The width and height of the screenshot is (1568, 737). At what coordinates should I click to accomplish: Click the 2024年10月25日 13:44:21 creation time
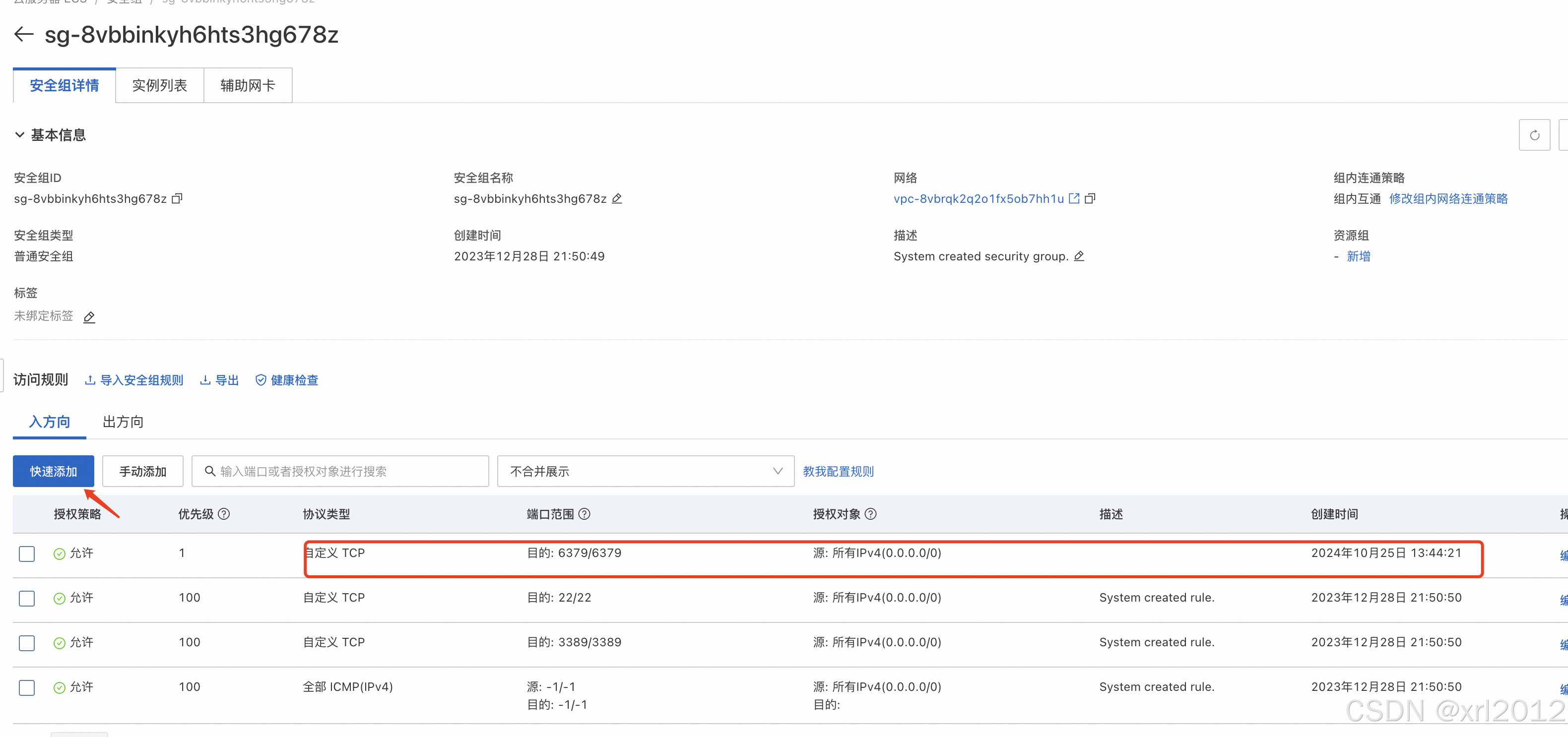[x=1386, y=553]
